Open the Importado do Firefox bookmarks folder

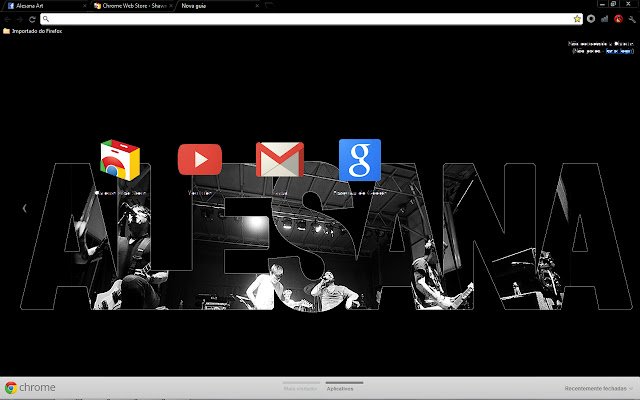[x=33, y=31]
